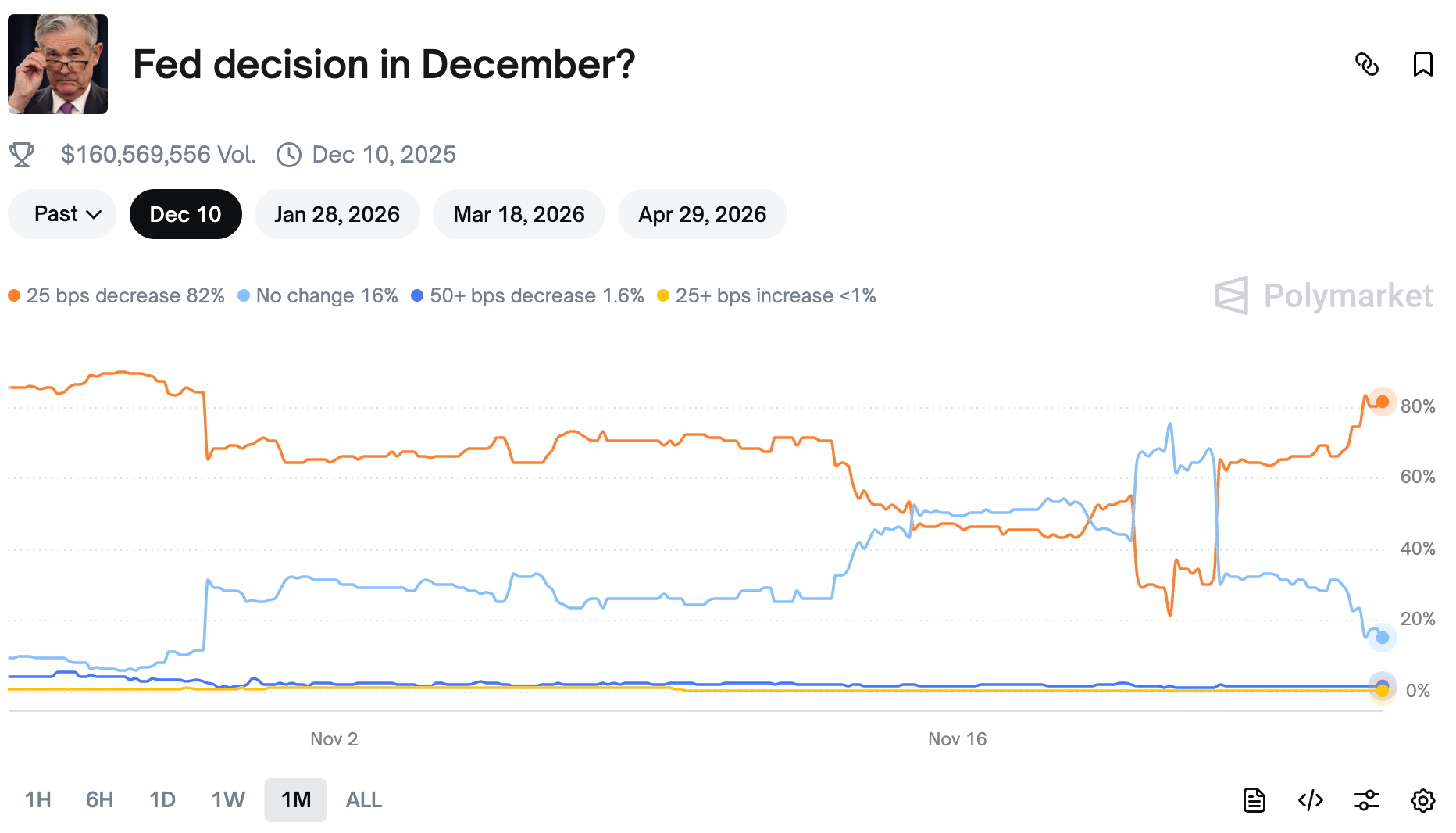The height and width of the screenshot is (833, 1456).
Task: Copy the market link via chain icon
Action: click(1367, 64)
